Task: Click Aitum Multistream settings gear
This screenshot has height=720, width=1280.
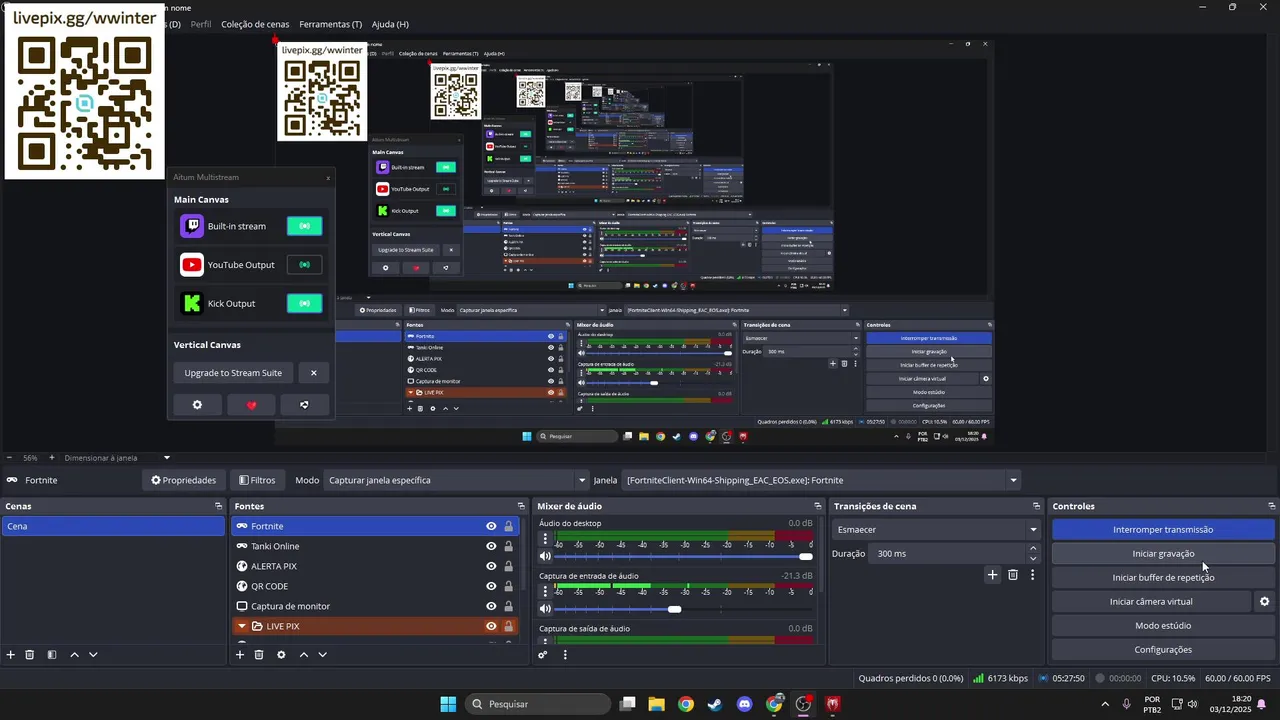Action: (x=197, y=405)
